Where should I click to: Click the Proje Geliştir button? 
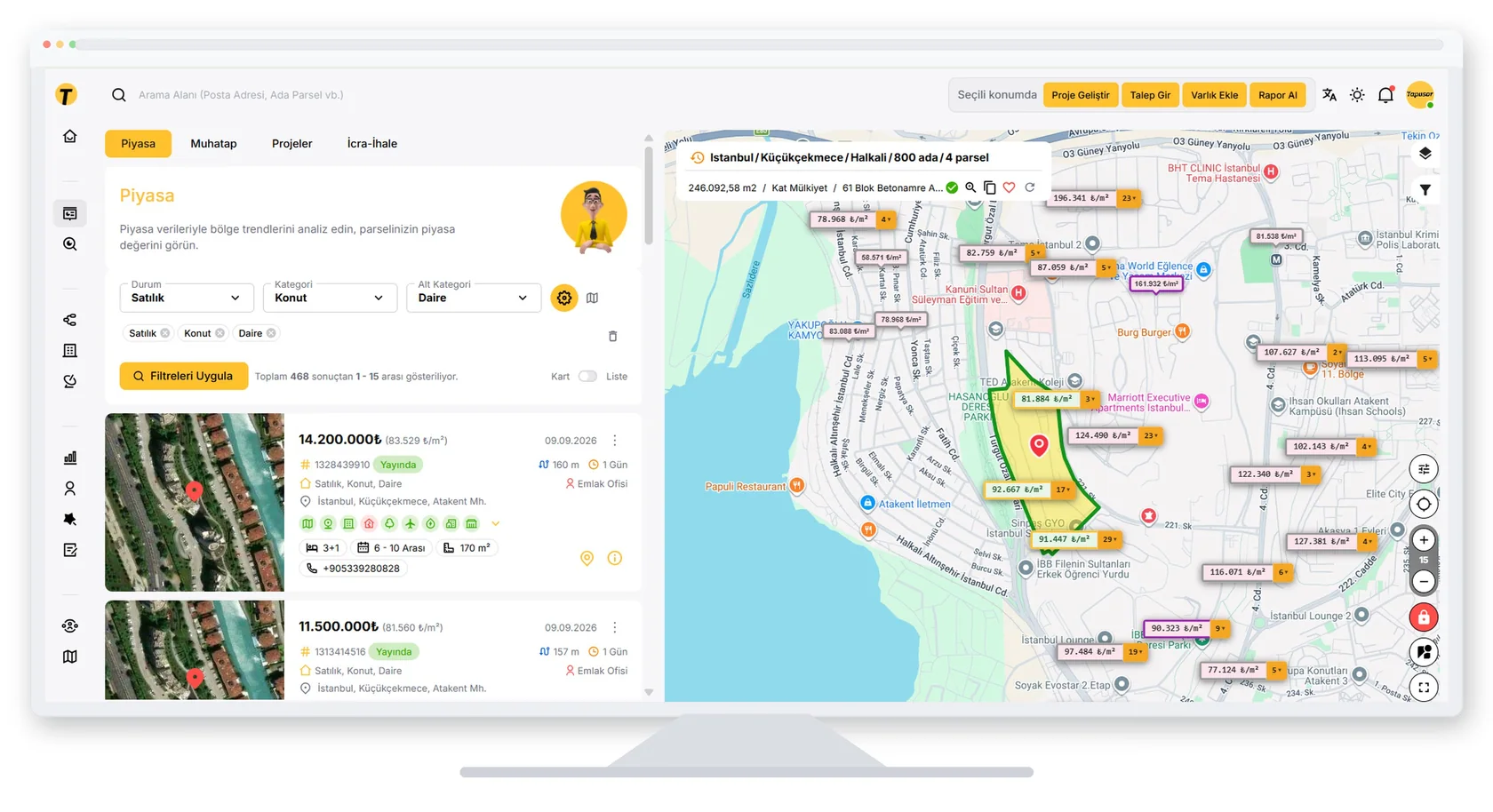[x=1081, y=95]
